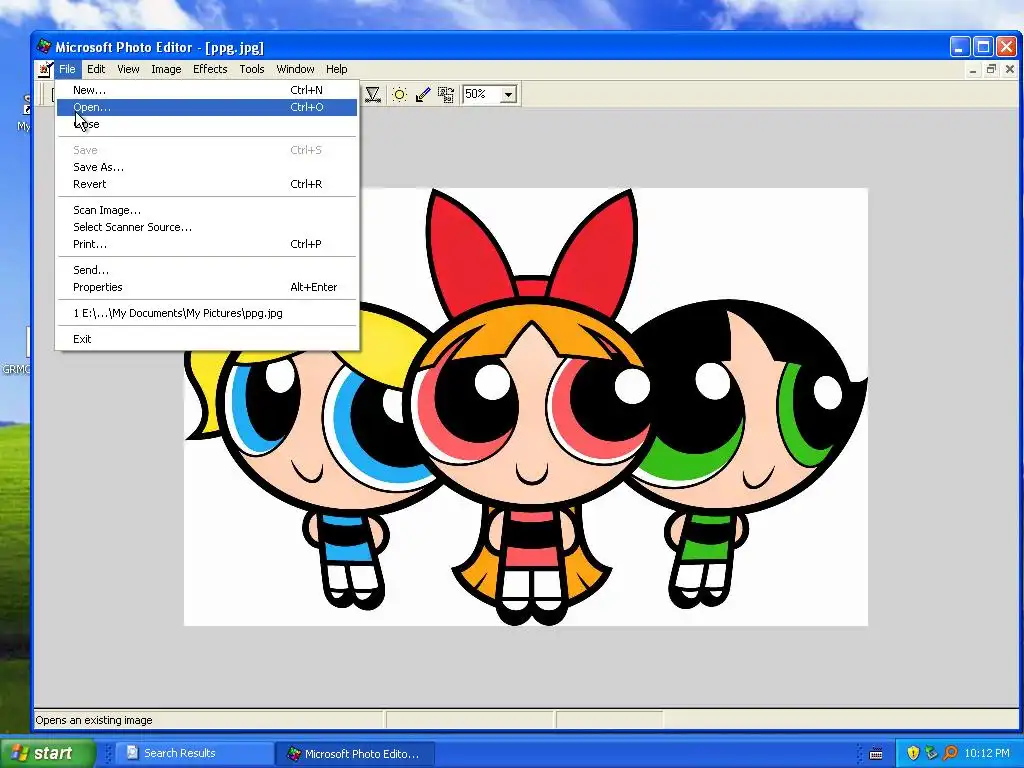1024x768 pixels.
Task: Click the 50% zoom level field
Action: (x=481, y=95)
